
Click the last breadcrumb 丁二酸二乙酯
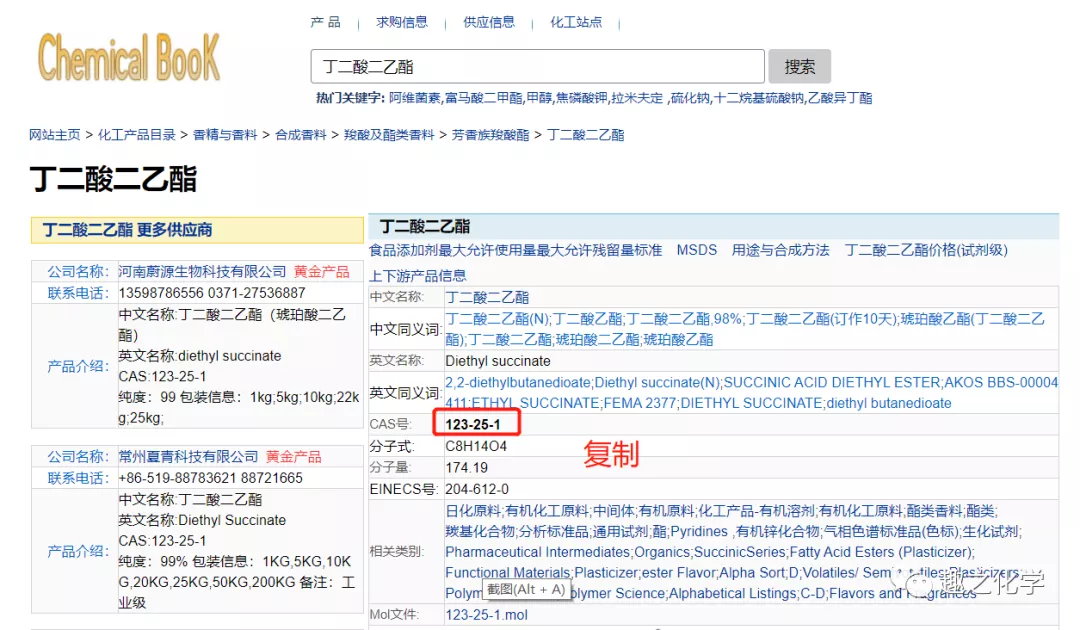click(x=585, y=135)
